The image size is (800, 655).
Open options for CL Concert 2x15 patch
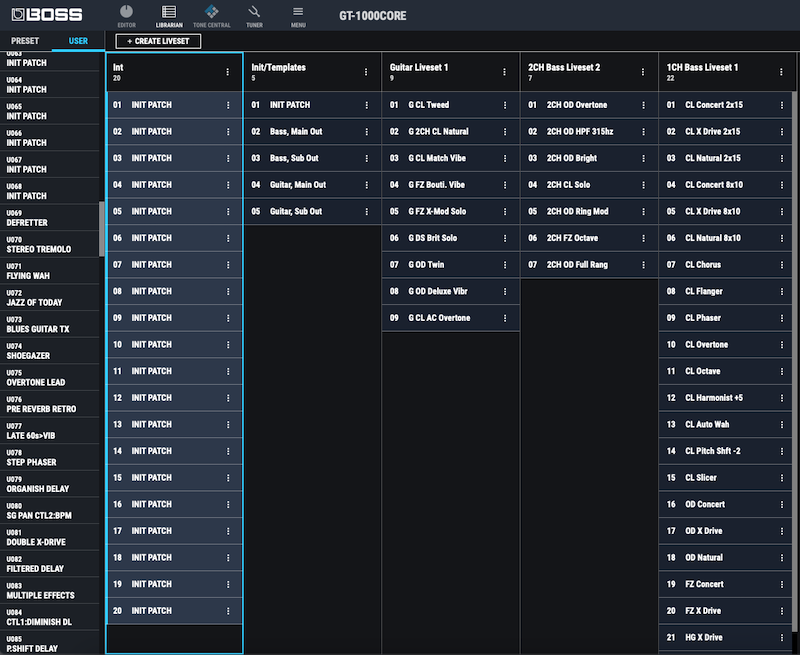tap(782, 105)
